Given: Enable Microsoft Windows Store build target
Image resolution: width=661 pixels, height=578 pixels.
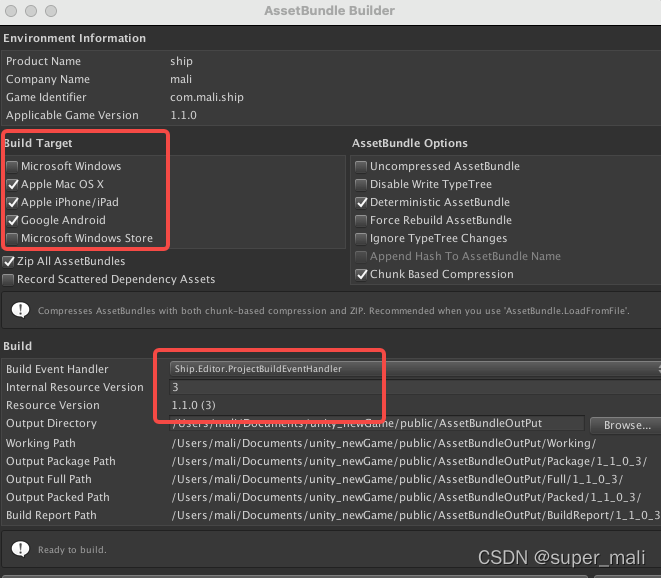Looking at the screenshot, I should click(x=12, y=239).
